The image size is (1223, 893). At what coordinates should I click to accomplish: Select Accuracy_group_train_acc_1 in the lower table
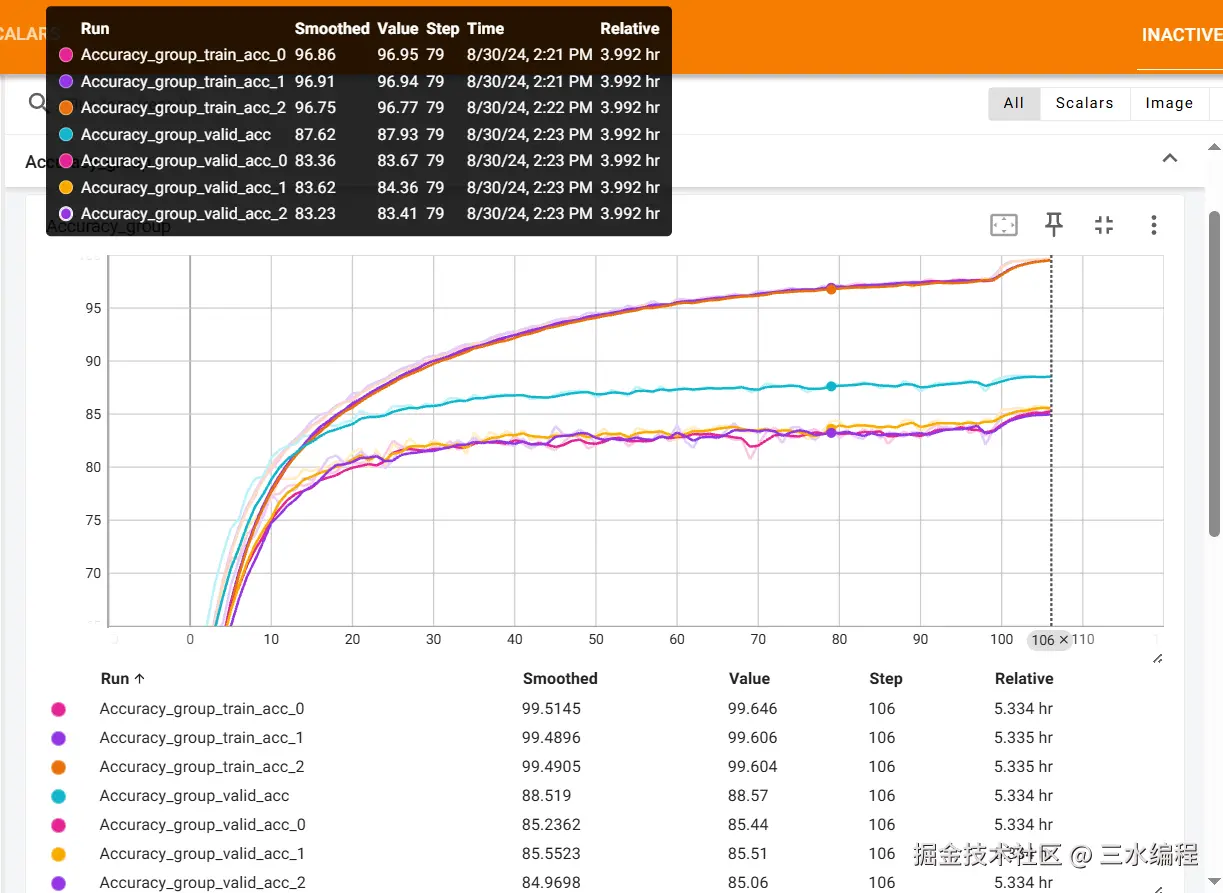pyautogui.click(x=202, y=738)
